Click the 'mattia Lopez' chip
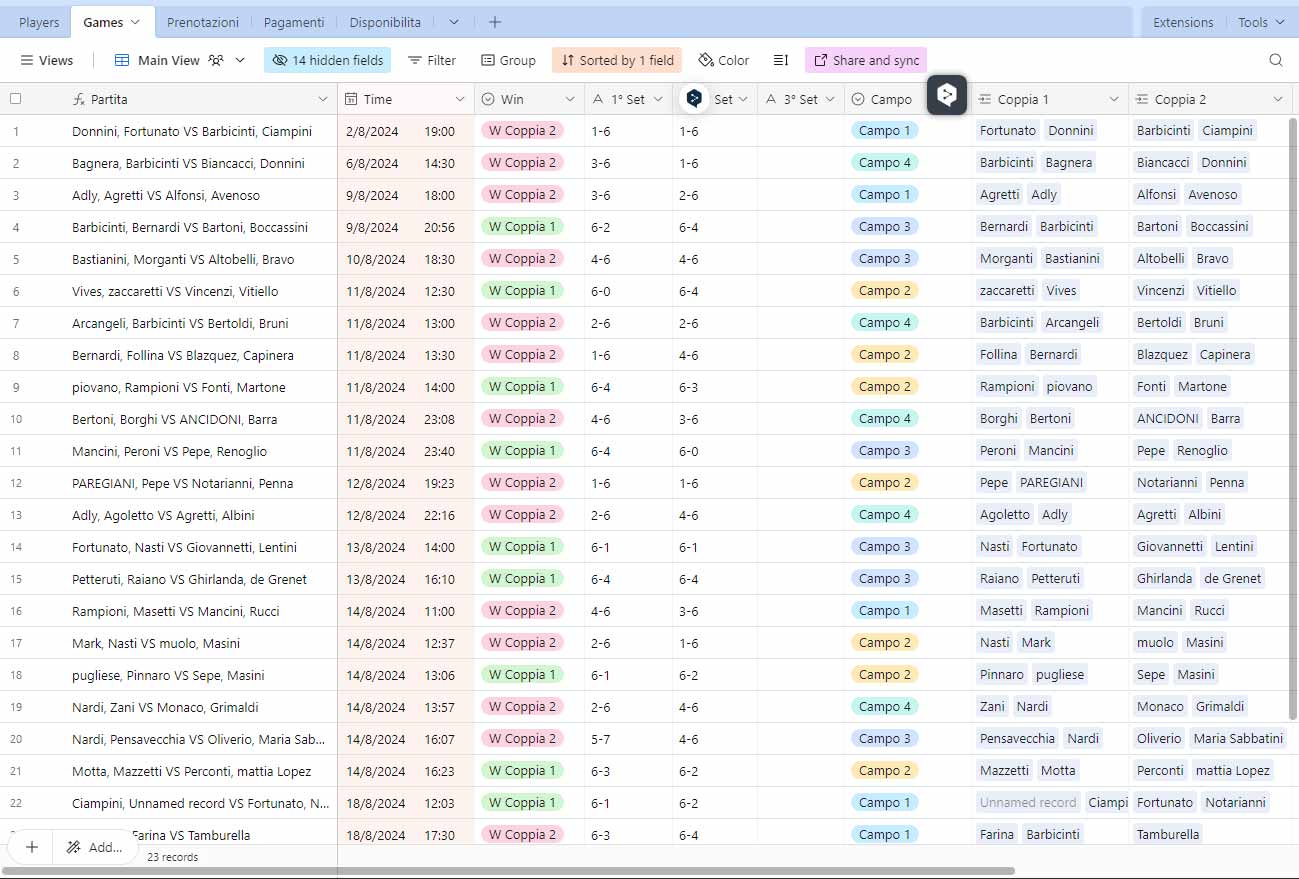The width and height of the screenshot is (1299, 879). (1232, 770)
